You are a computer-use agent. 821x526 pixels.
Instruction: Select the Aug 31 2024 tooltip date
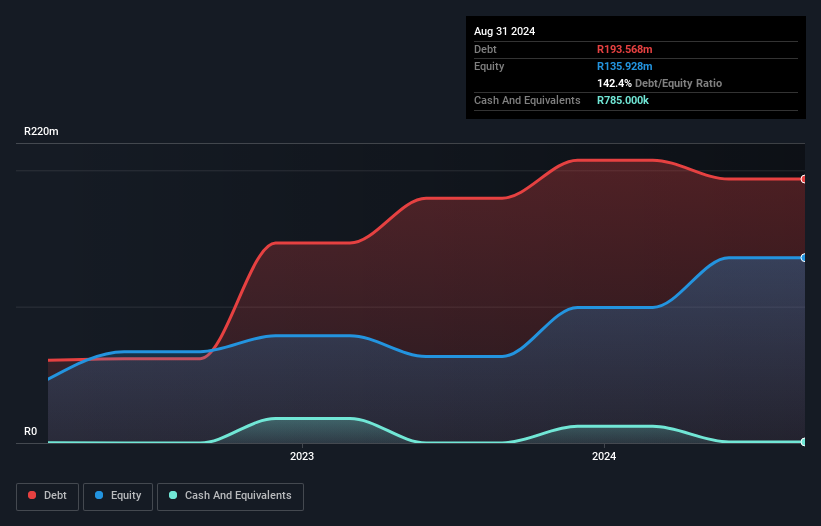click(504, 31)
